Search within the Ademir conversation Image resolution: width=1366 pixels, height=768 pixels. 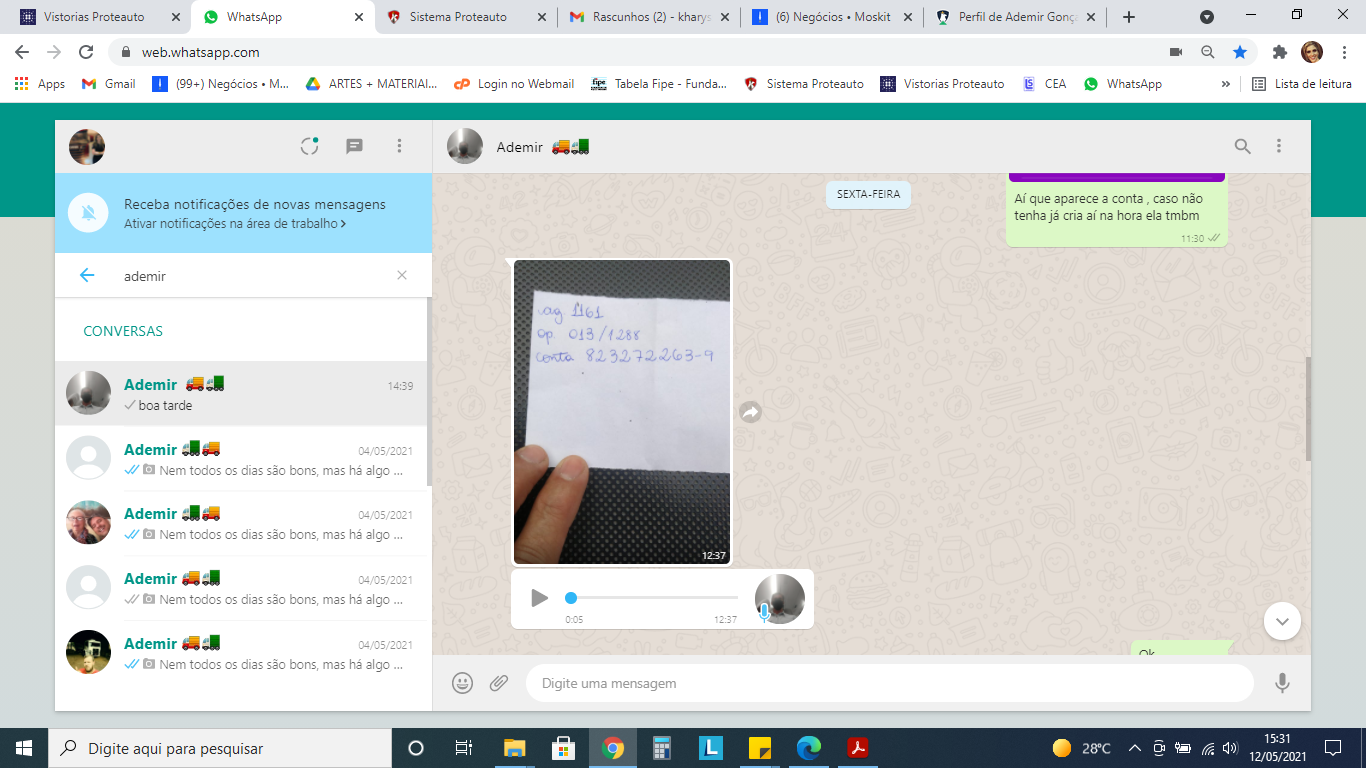click(1242, 146)
